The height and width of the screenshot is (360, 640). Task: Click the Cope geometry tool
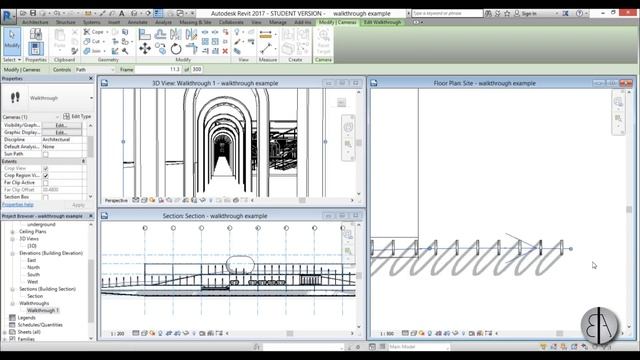click(x=93, y=32)
